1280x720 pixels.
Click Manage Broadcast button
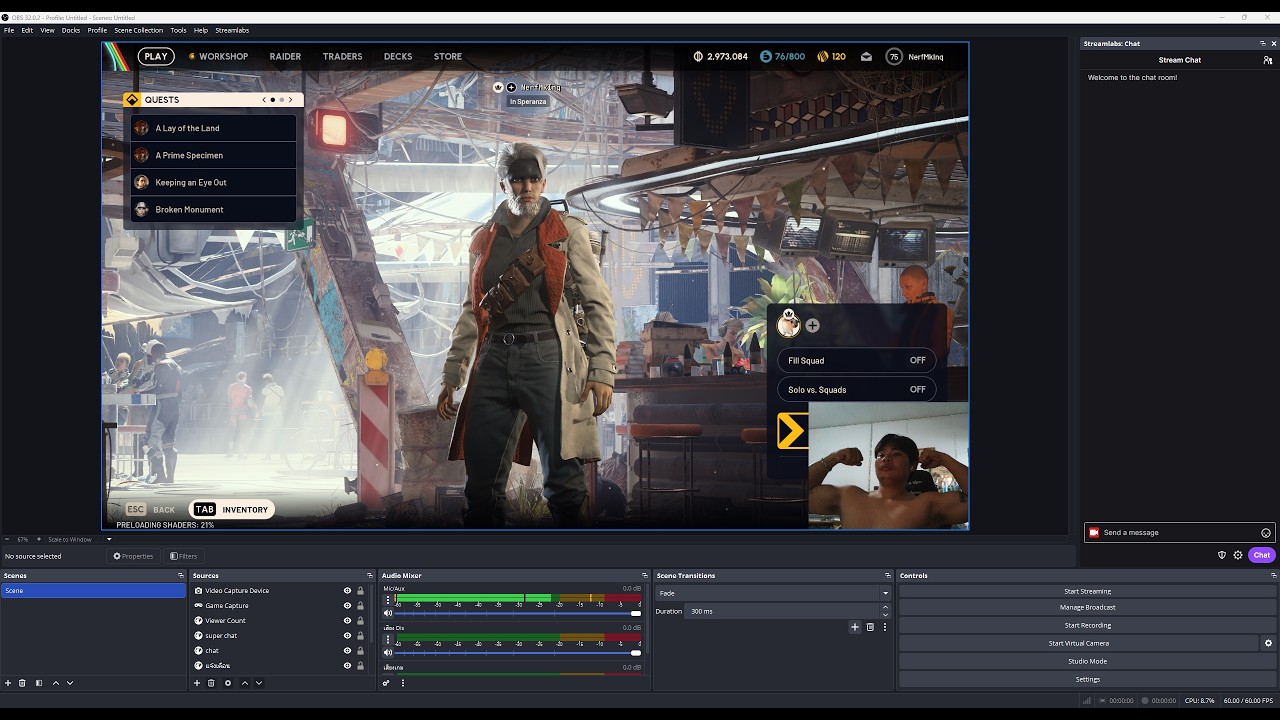(1087, 607)
